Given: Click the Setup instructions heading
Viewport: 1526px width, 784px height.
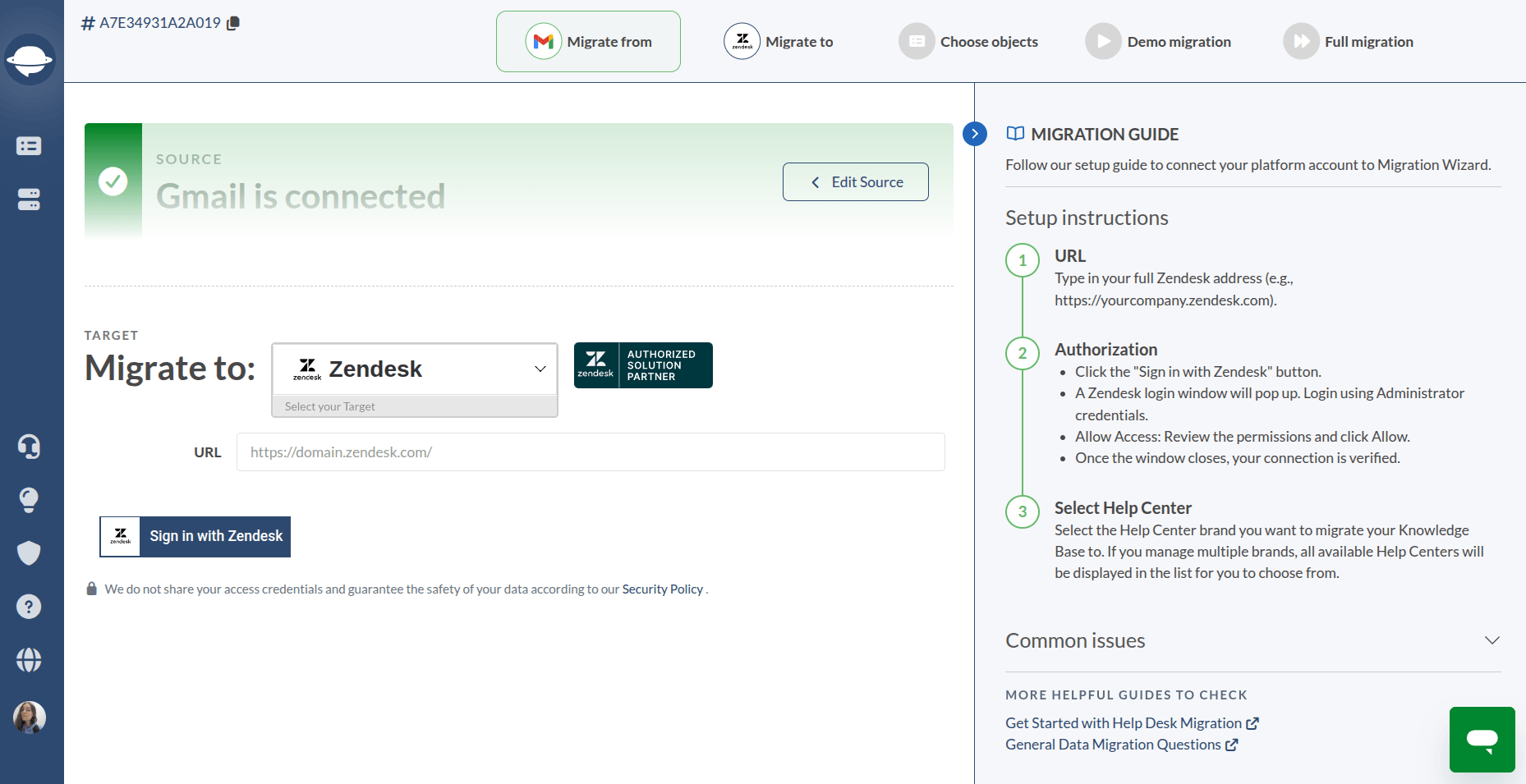Looking at the screenshot, I should 1087,218.
